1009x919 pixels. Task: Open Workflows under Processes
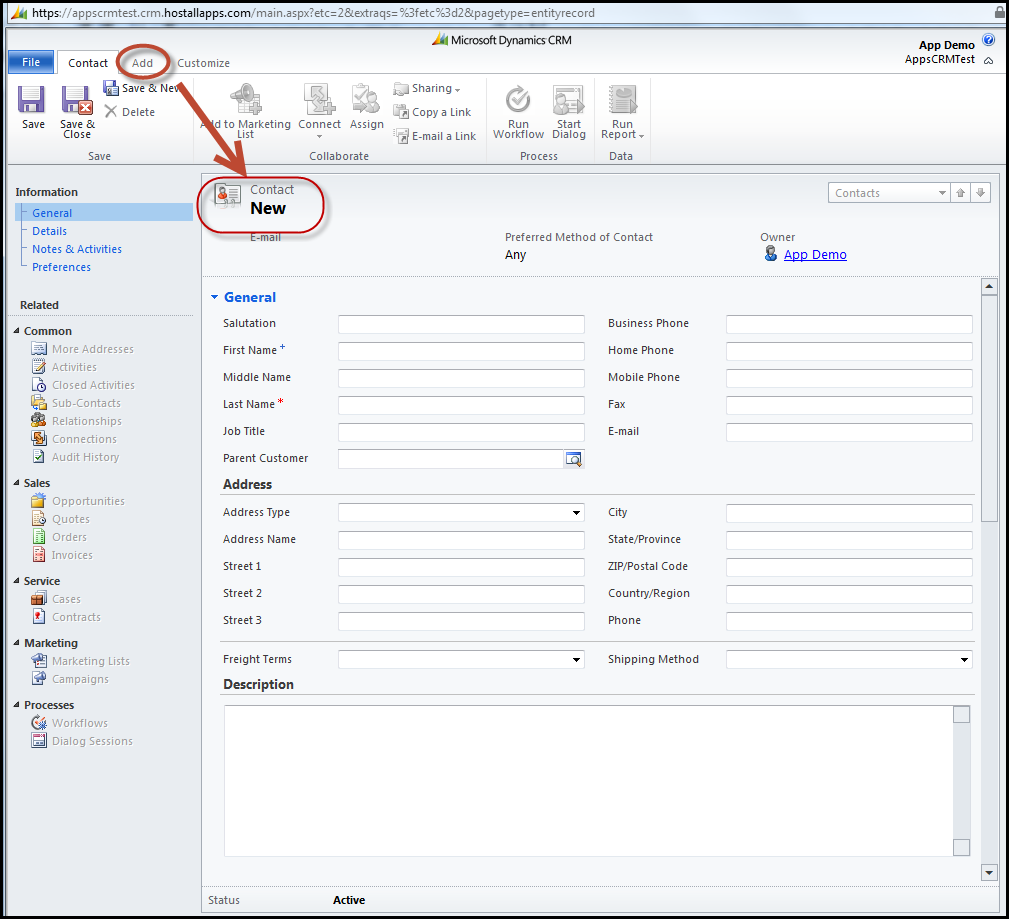[69, 723]
